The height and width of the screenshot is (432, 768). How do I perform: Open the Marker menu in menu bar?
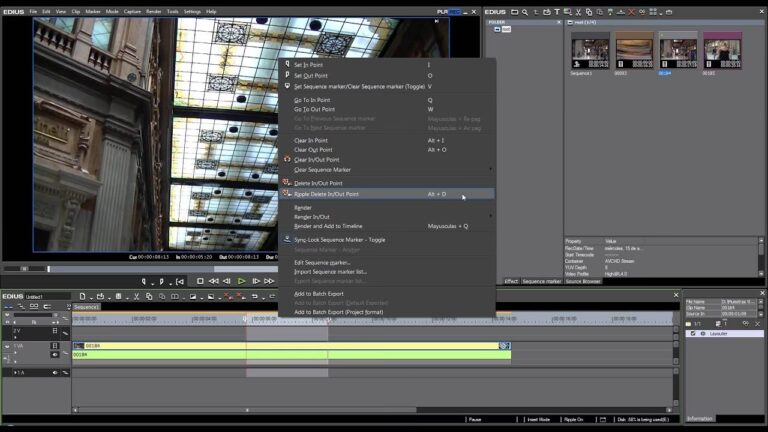coord(92,11)
